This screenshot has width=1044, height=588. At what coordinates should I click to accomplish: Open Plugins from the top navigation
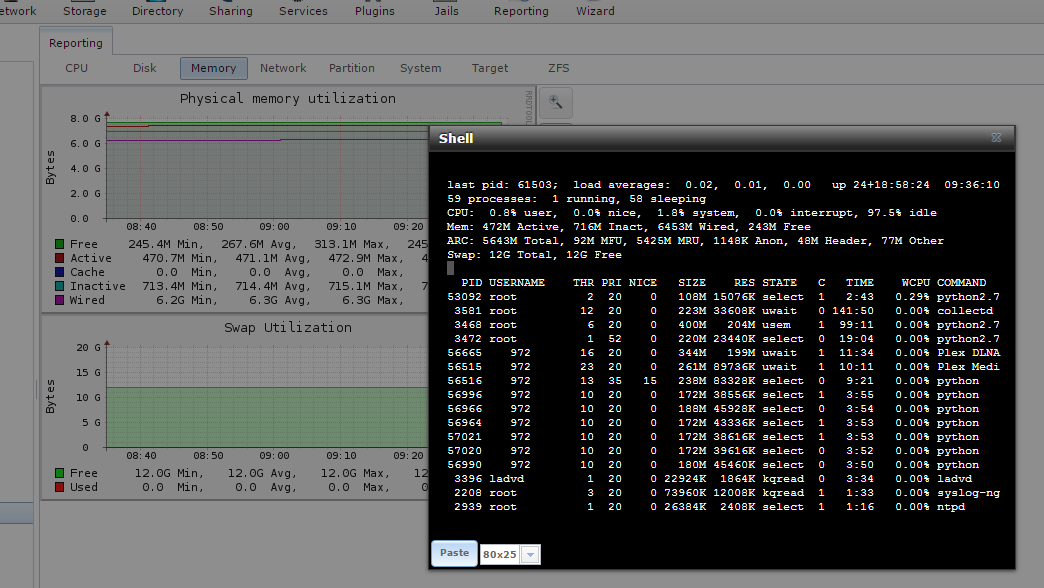click(x=375, y=11)
